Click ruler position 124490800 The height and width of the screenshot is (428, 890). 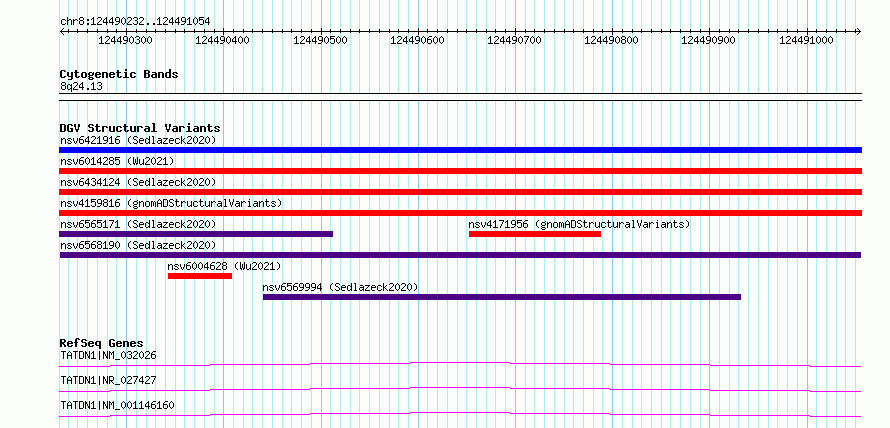(x=611, y=40)
